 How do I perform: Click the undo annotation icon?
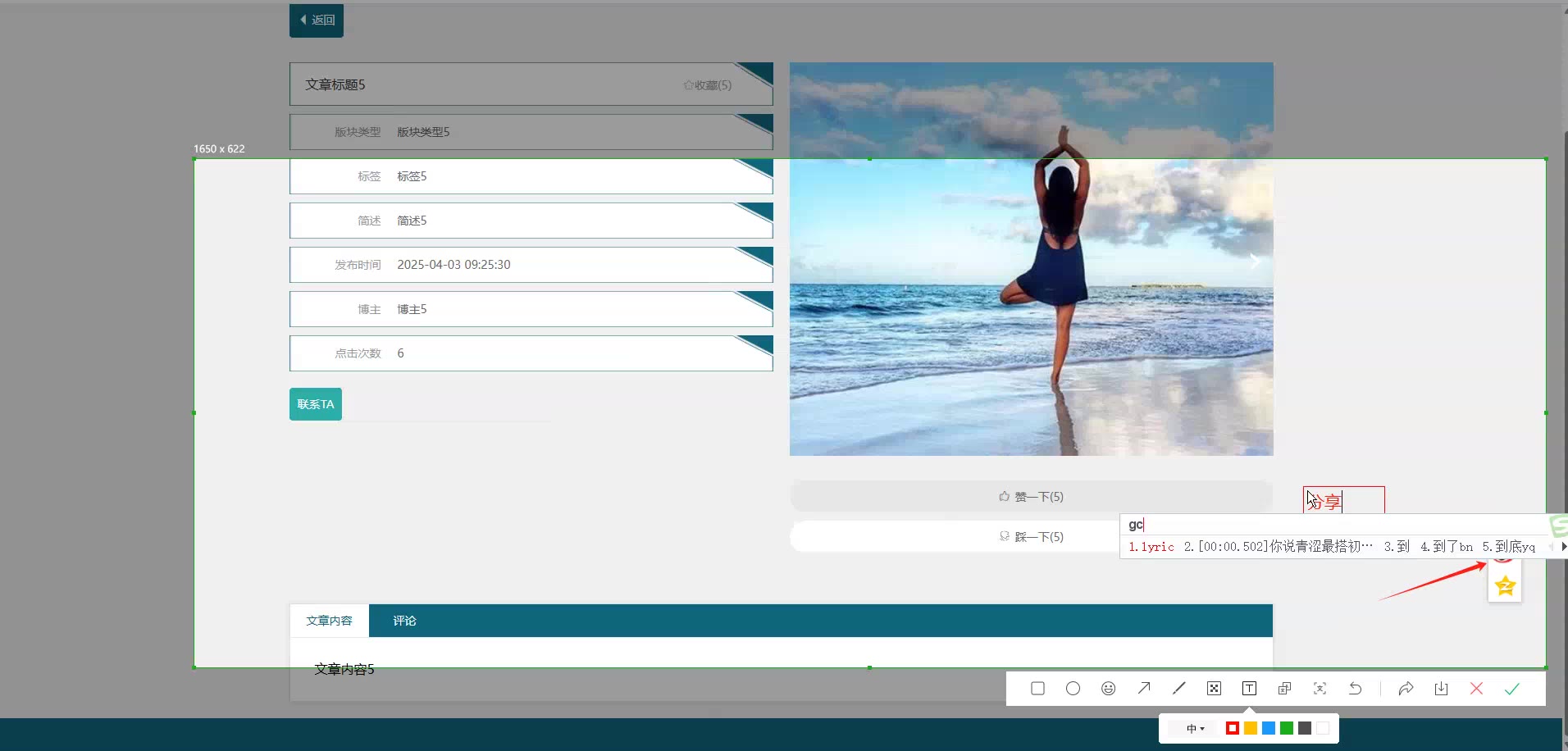1355,689
